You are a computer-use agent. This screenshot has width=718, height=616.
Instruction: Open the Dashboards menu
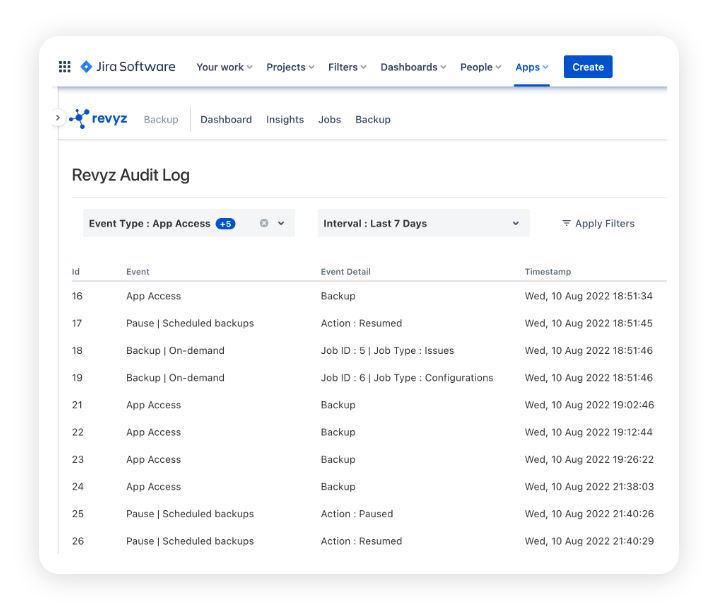(413, 67)
